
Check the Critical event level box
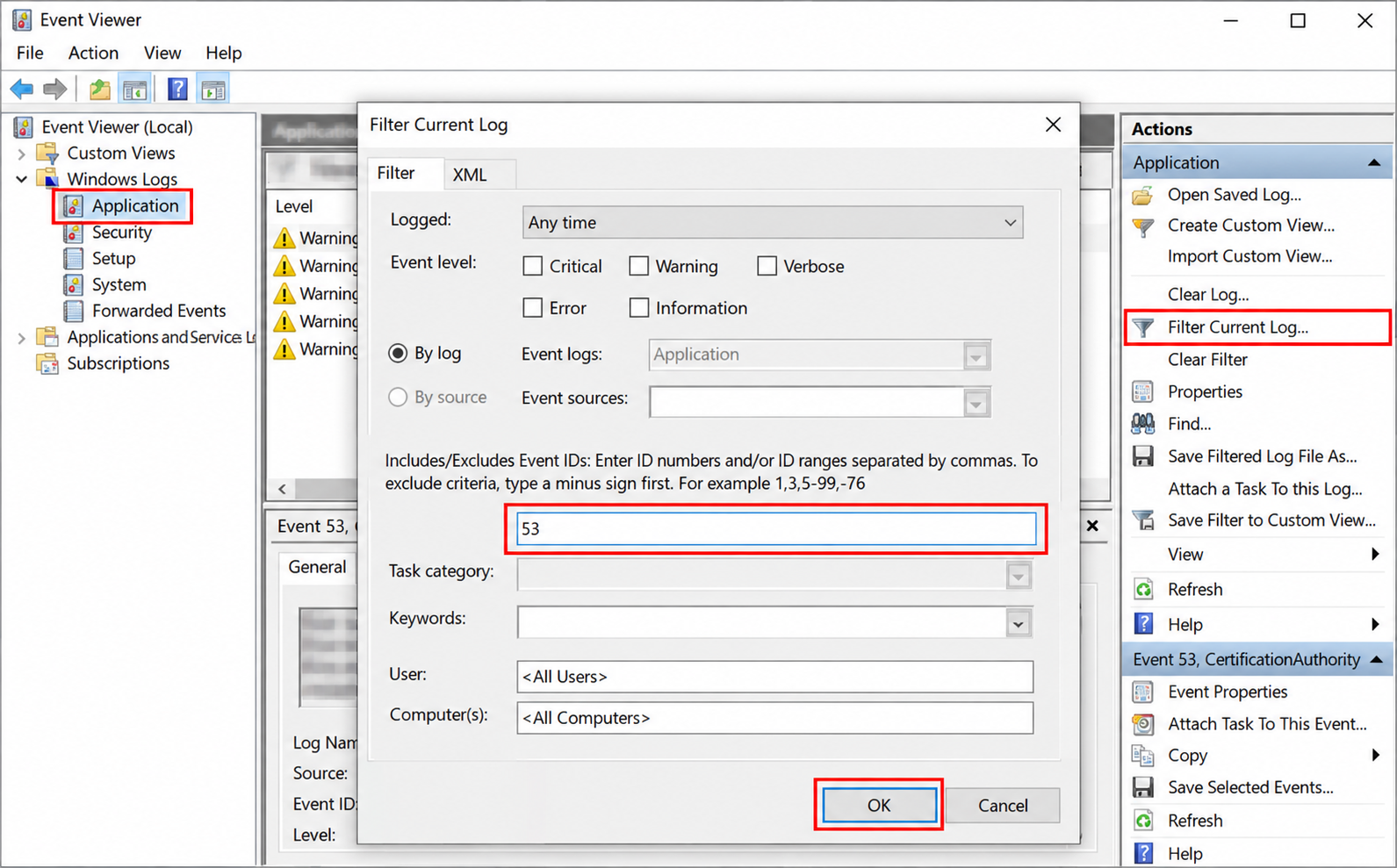[x=532, y=266]
